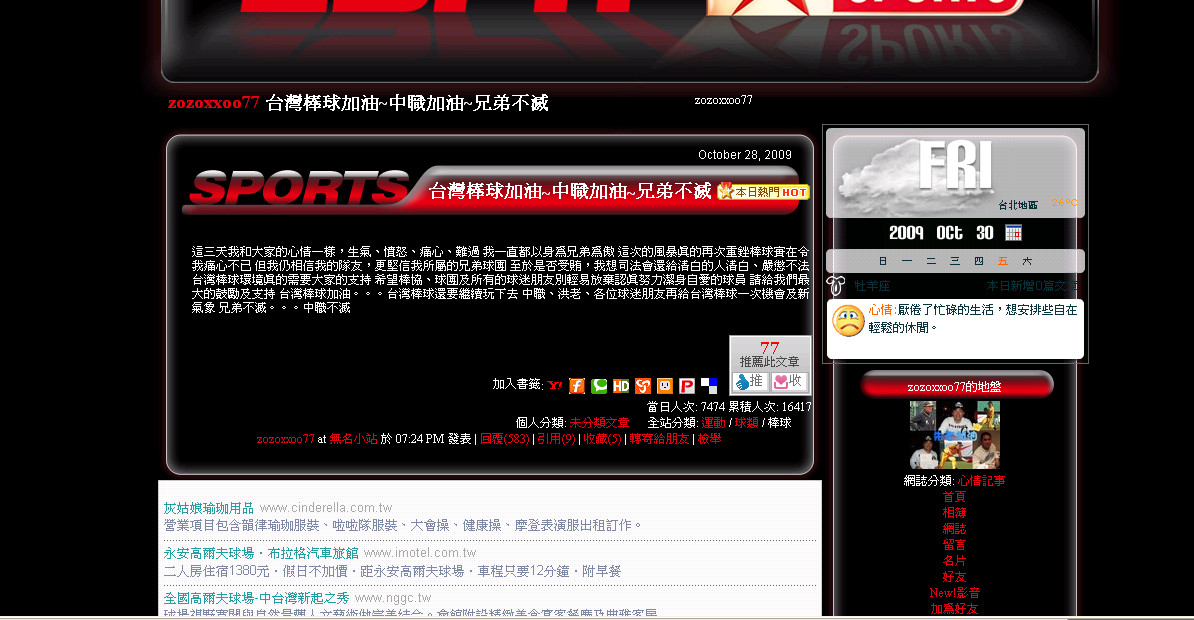1194x620 pixels.
Task: Click the 本日新增0篇文章 text
Action: pos(1032,286)
